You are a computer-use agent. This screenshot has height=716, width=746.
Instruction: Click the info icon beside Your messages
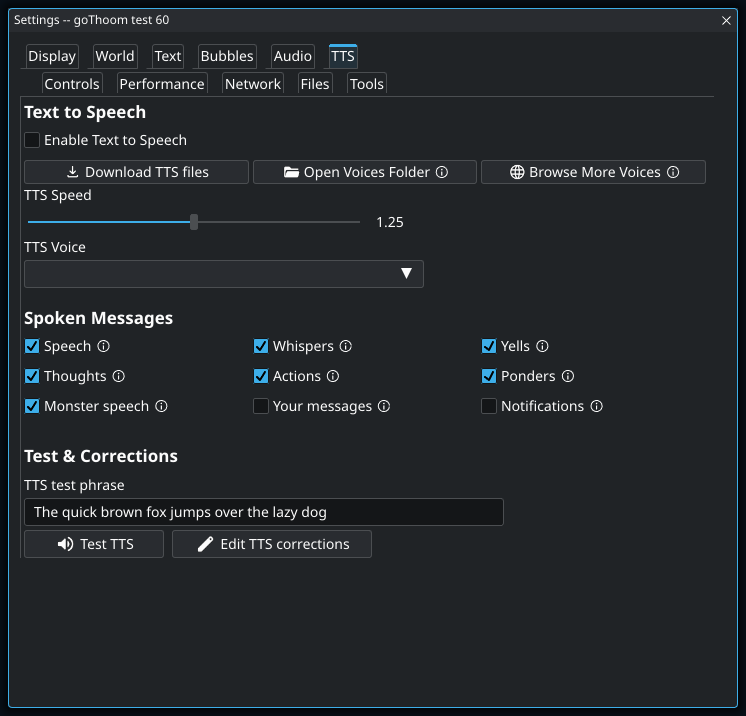[x=383, y=406]
